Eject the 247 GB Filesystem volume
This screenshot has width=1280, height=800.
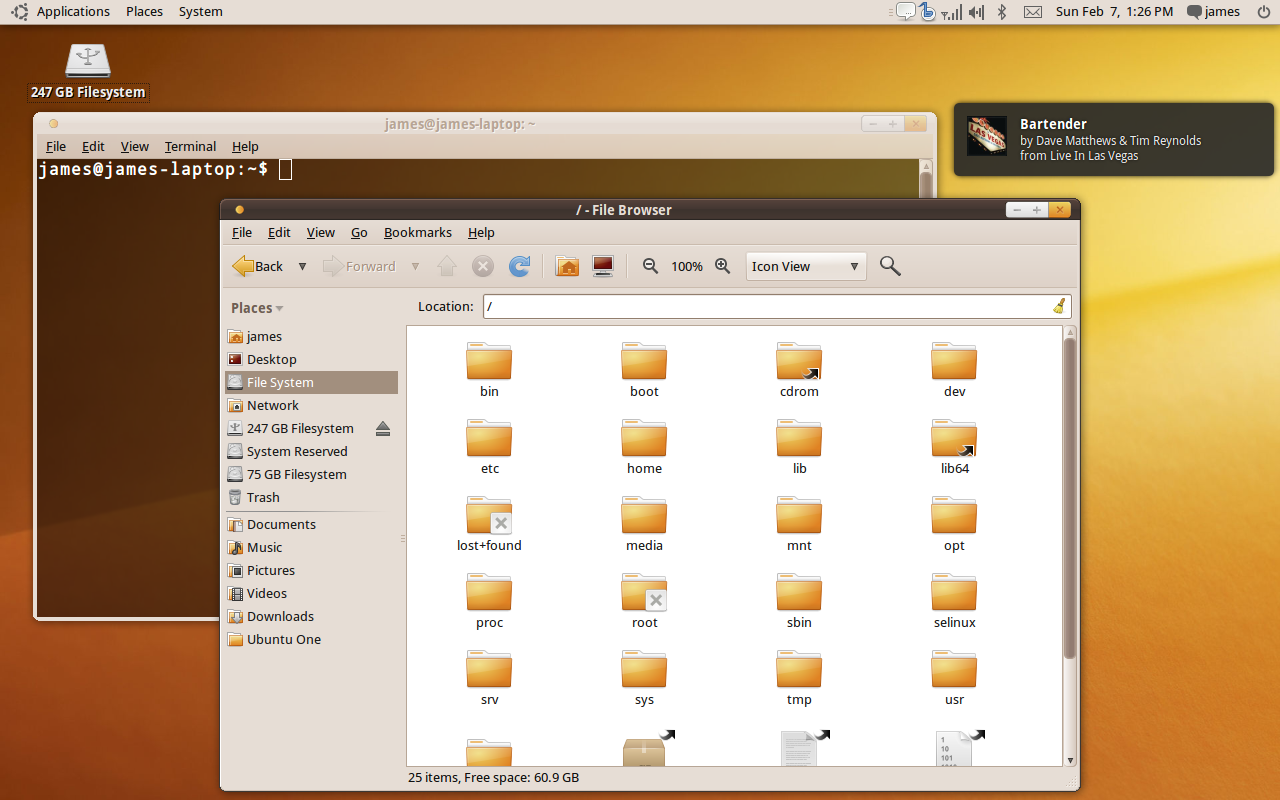click(x=383, y=429)
